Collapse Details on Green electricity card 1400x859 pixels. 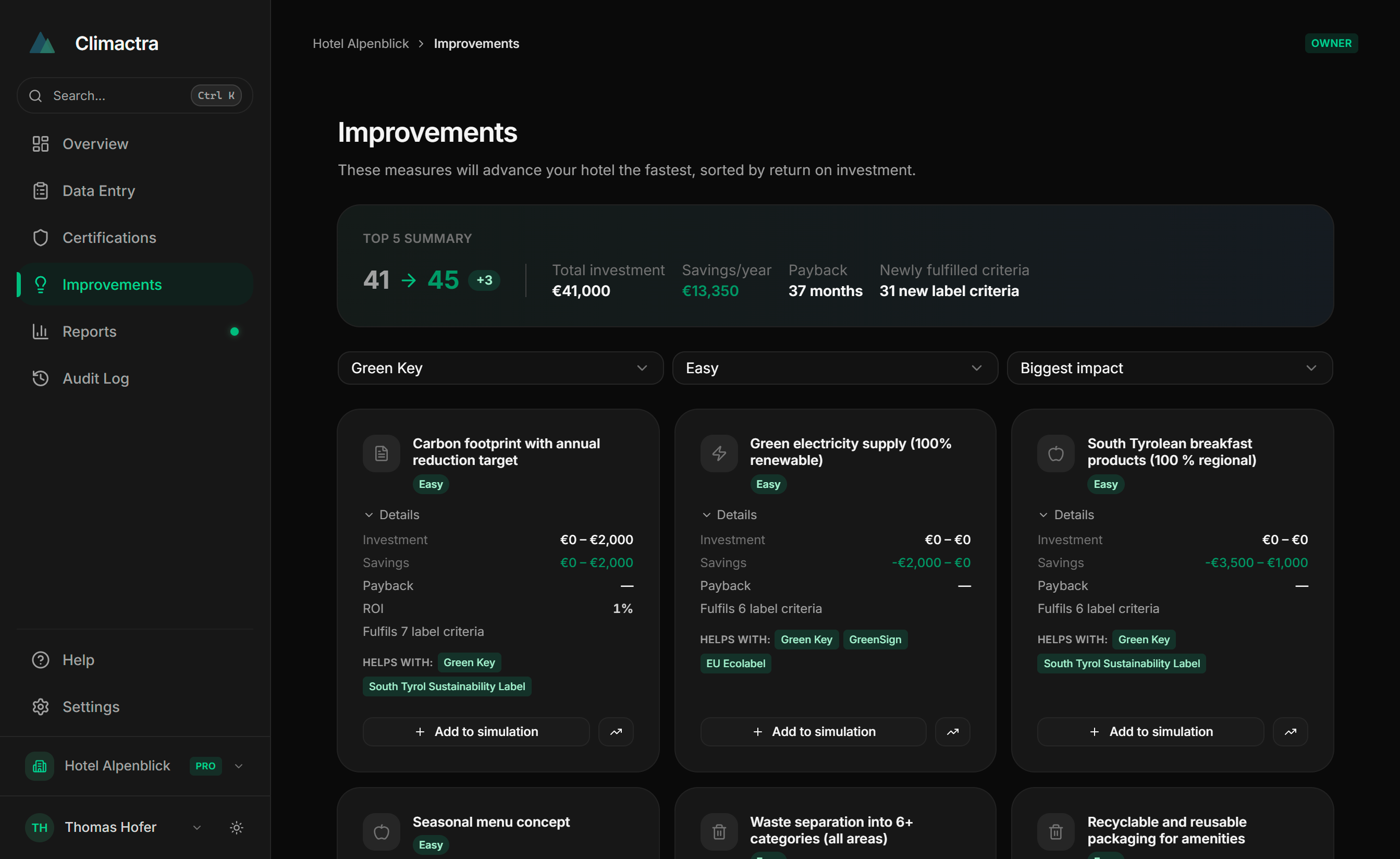click(x=729, y=514)
